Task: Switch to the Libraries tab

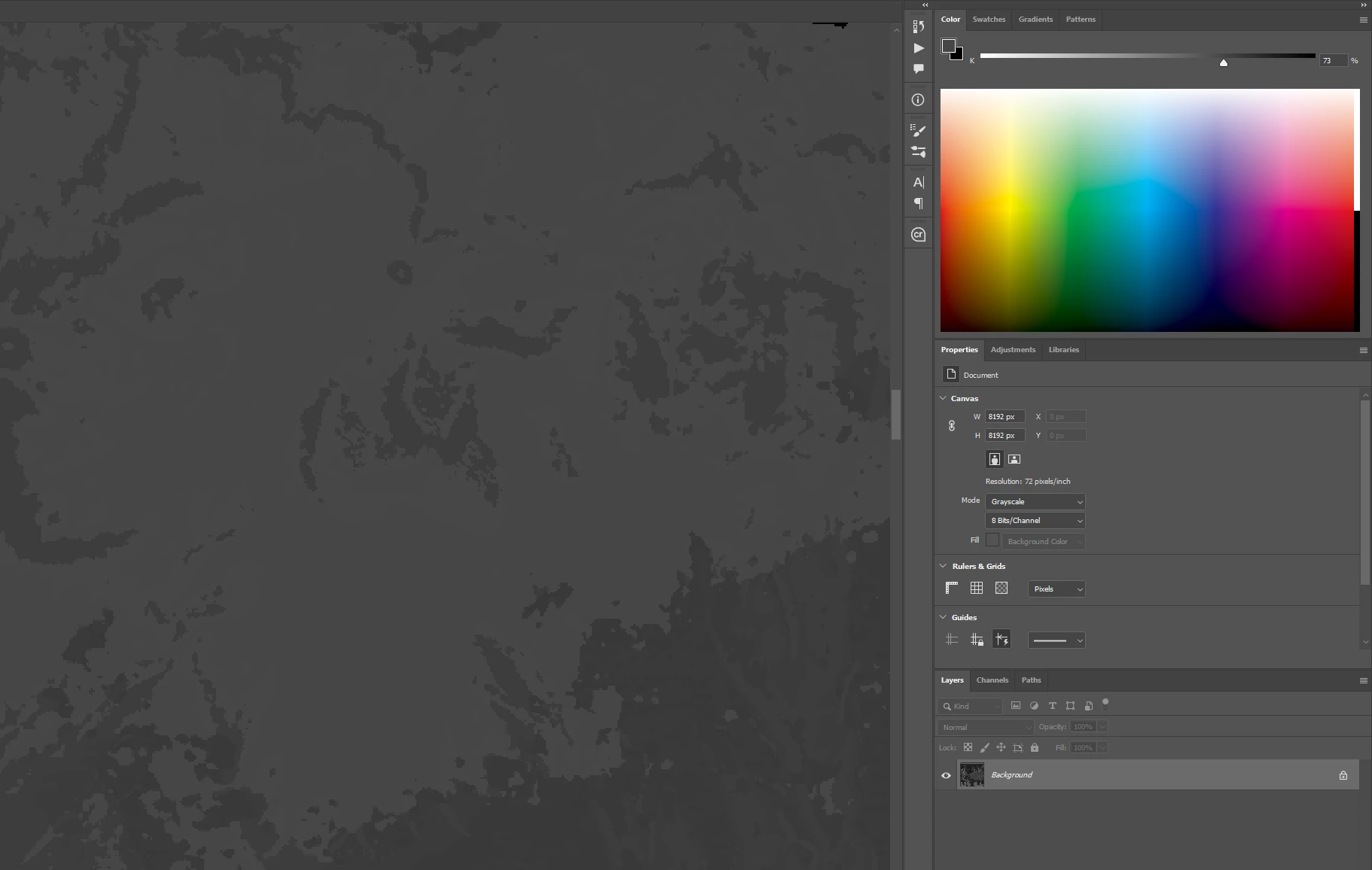Action: pos(1063,350)
